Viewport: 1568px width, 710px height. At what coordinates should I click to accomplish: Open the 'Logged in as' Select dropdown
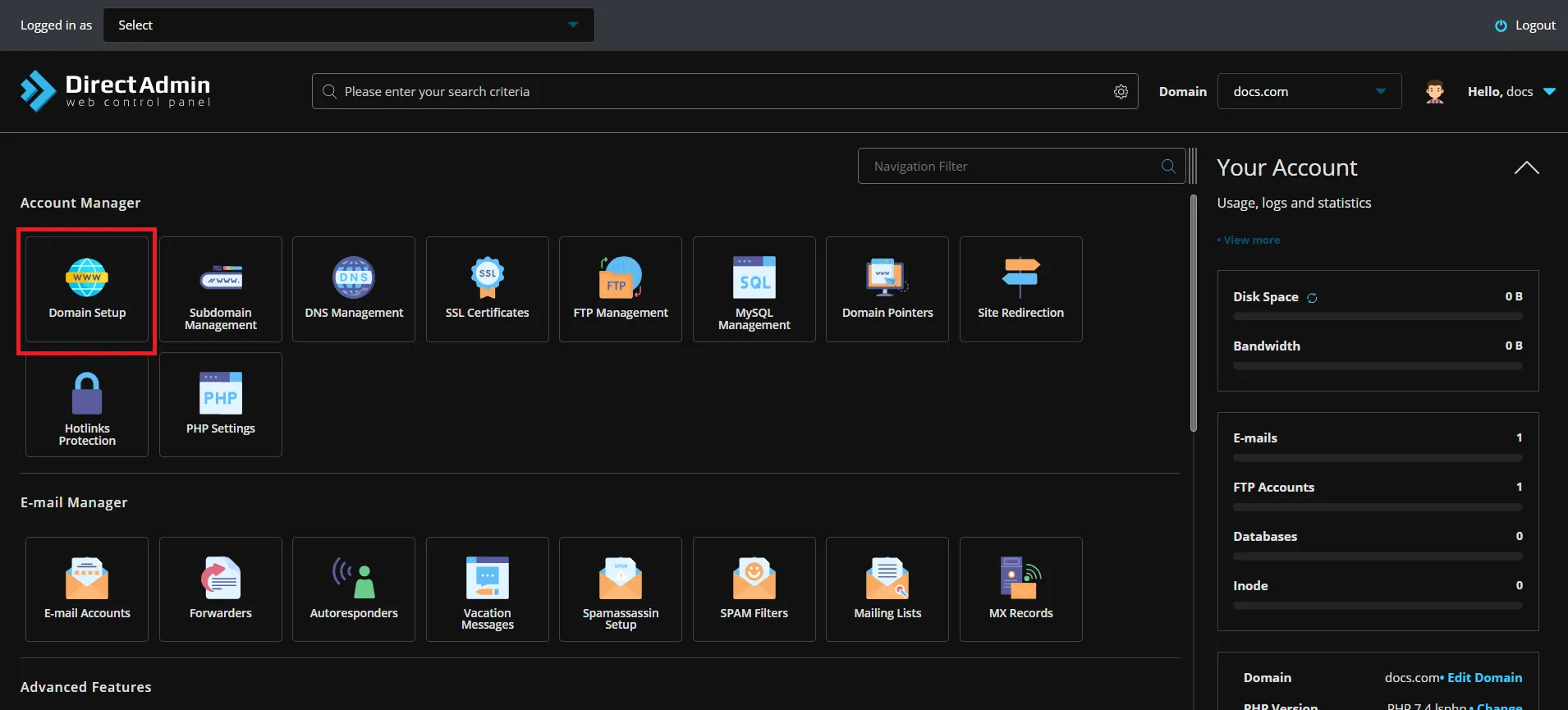(348, 25)
